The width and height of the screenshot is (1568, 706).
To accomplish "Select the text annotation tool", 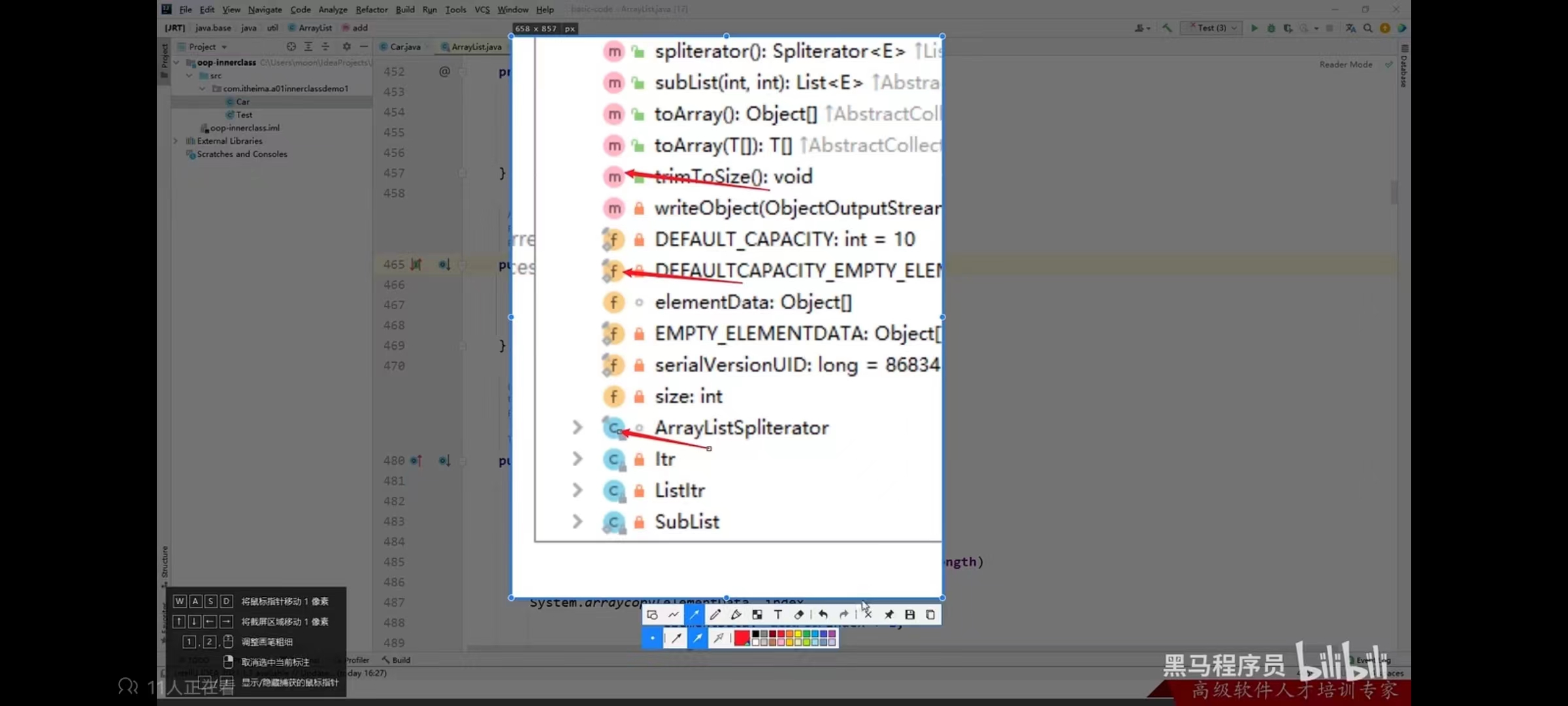I will click(777, 614).
